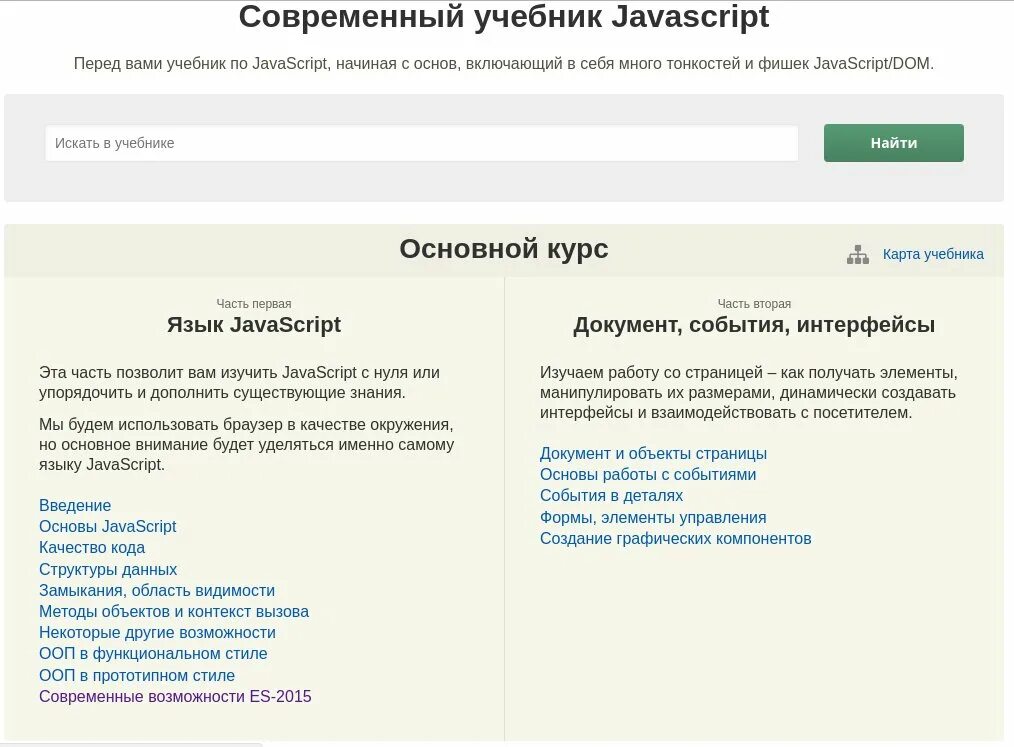Open Формы, элементы управления link
Image resolution: width=1014 pixels, height=747 pixels.
tap(653, 517)
